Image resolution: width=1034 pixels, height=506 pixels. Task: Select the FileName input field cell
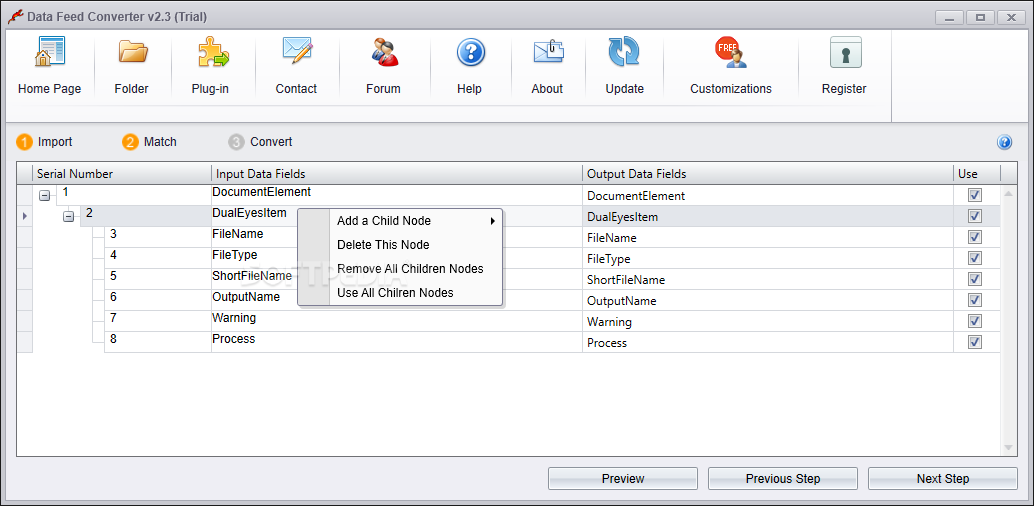396,237
